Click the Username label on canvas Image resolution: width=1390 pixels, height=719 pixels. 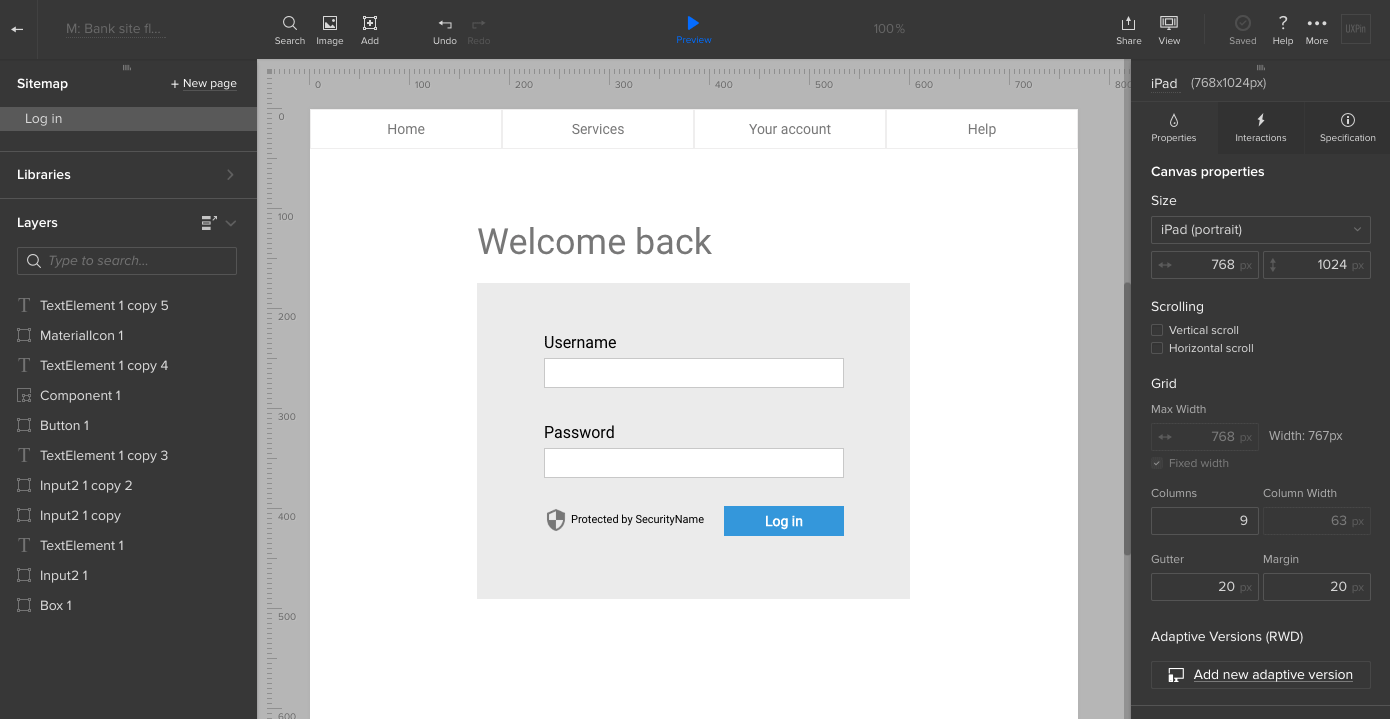[x=580, y=342]
